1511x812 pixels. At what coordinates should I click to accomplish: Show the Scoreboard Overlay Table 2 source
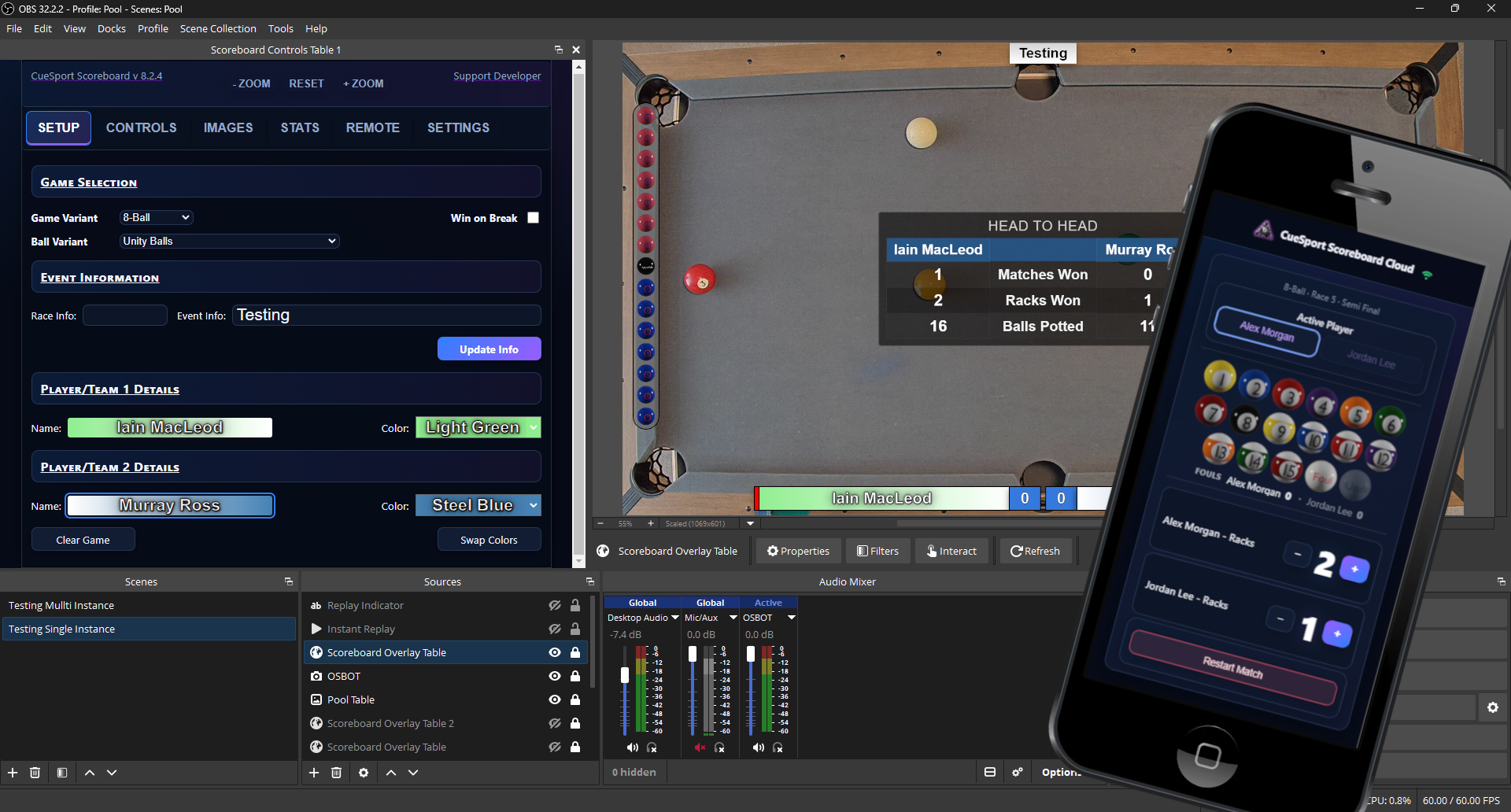[x=555, y=723]
